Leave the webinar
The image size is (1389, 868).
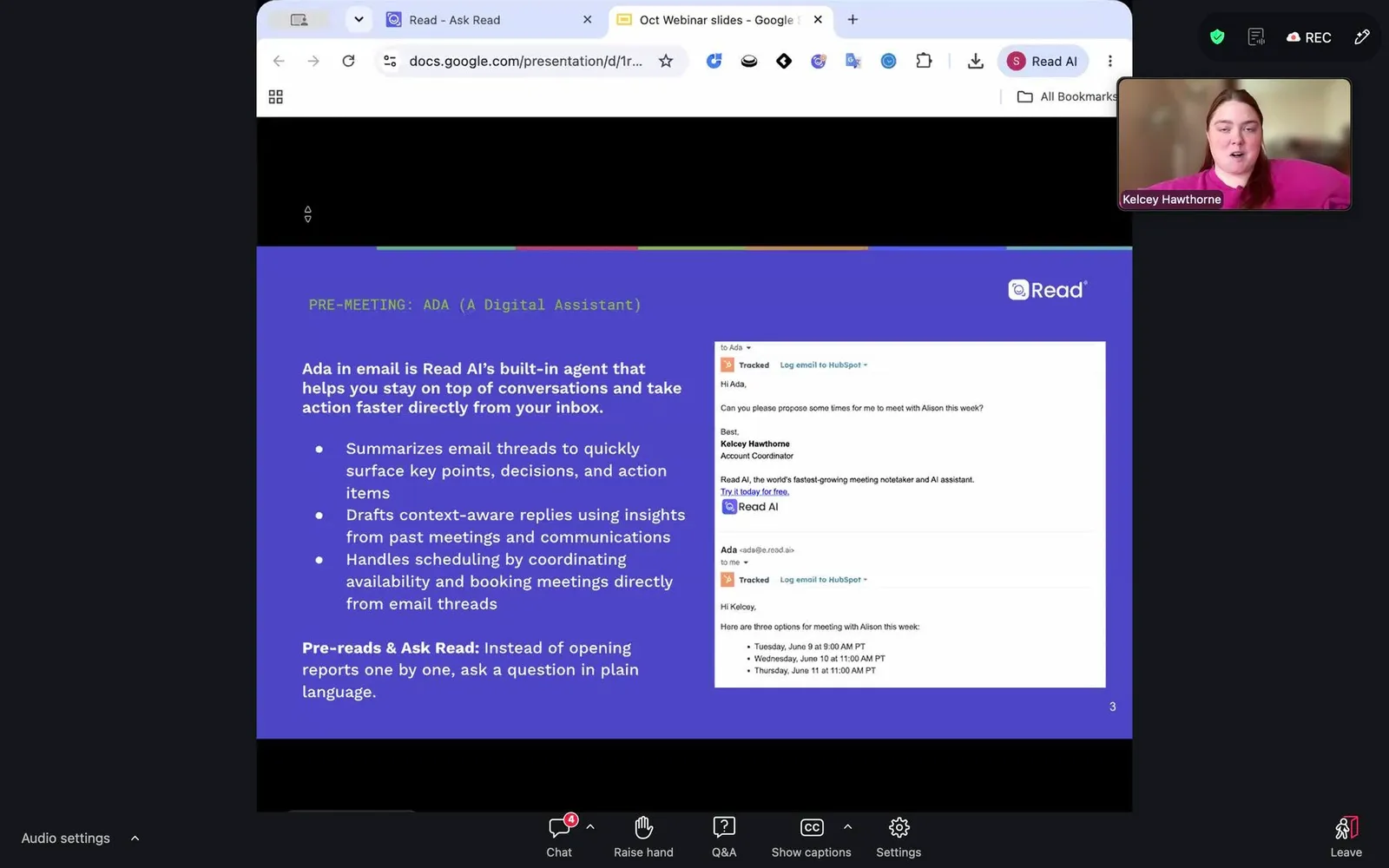[x=1346, y=837]
